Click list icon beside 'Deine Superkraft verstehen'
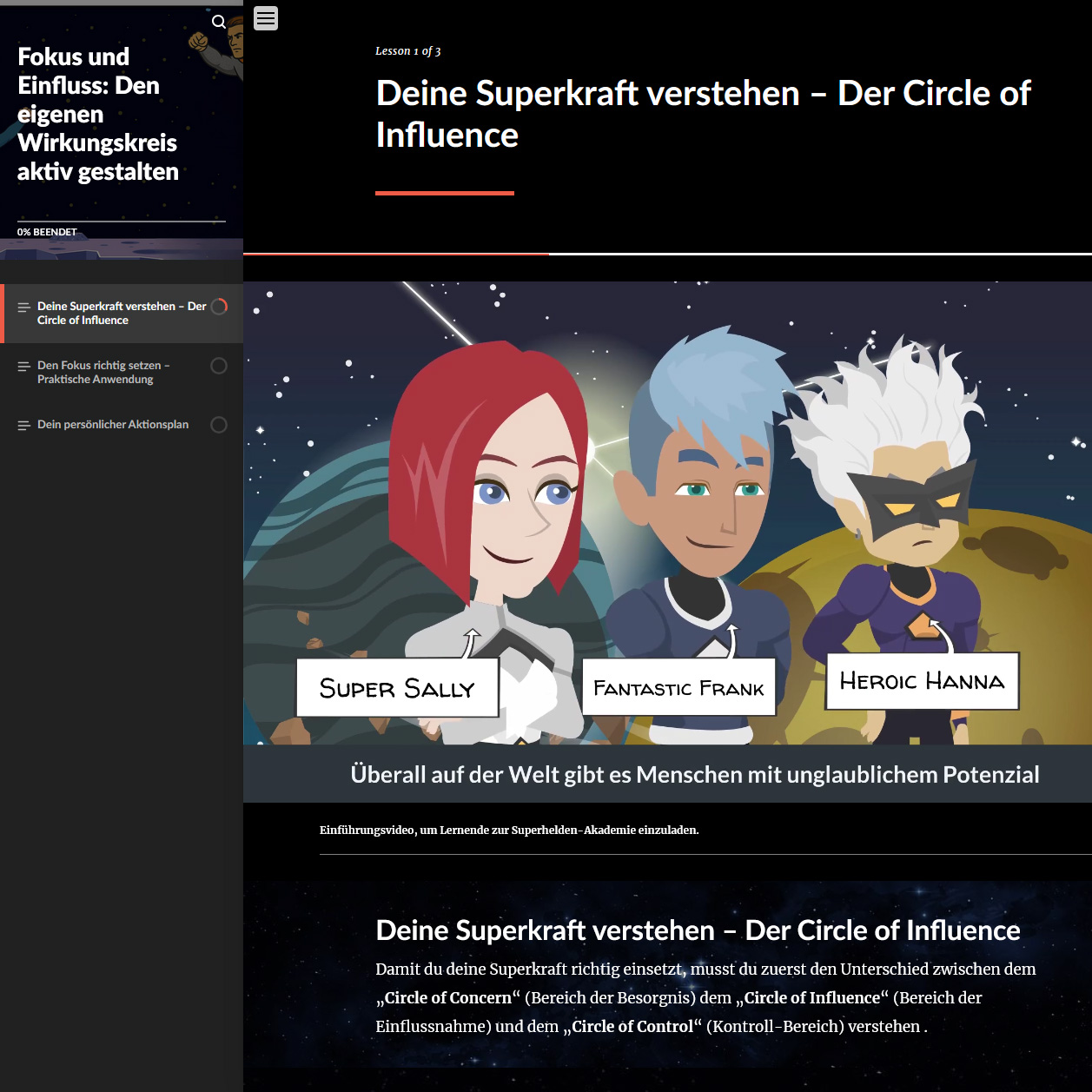The image size is (1092, 1092). pos(23,308)
